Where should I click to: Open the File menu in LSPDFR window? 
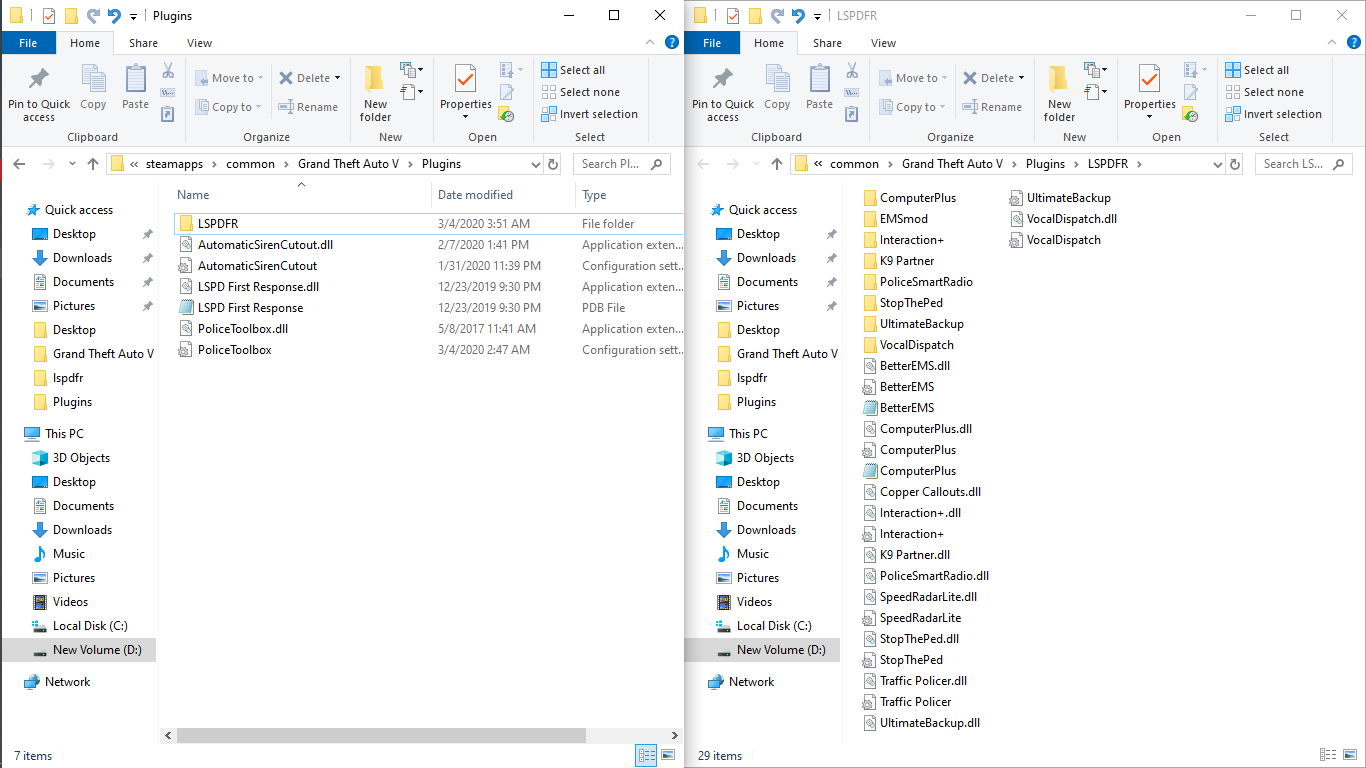tap(712, 43)
